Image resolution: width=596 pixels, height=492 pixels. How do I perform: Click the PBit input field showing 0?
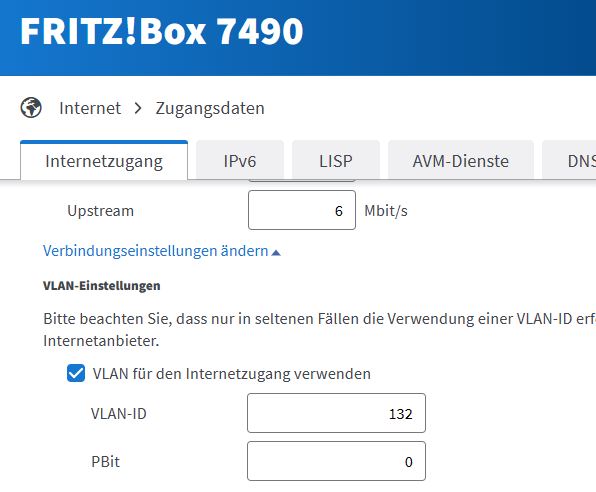(x=336, y=461)
